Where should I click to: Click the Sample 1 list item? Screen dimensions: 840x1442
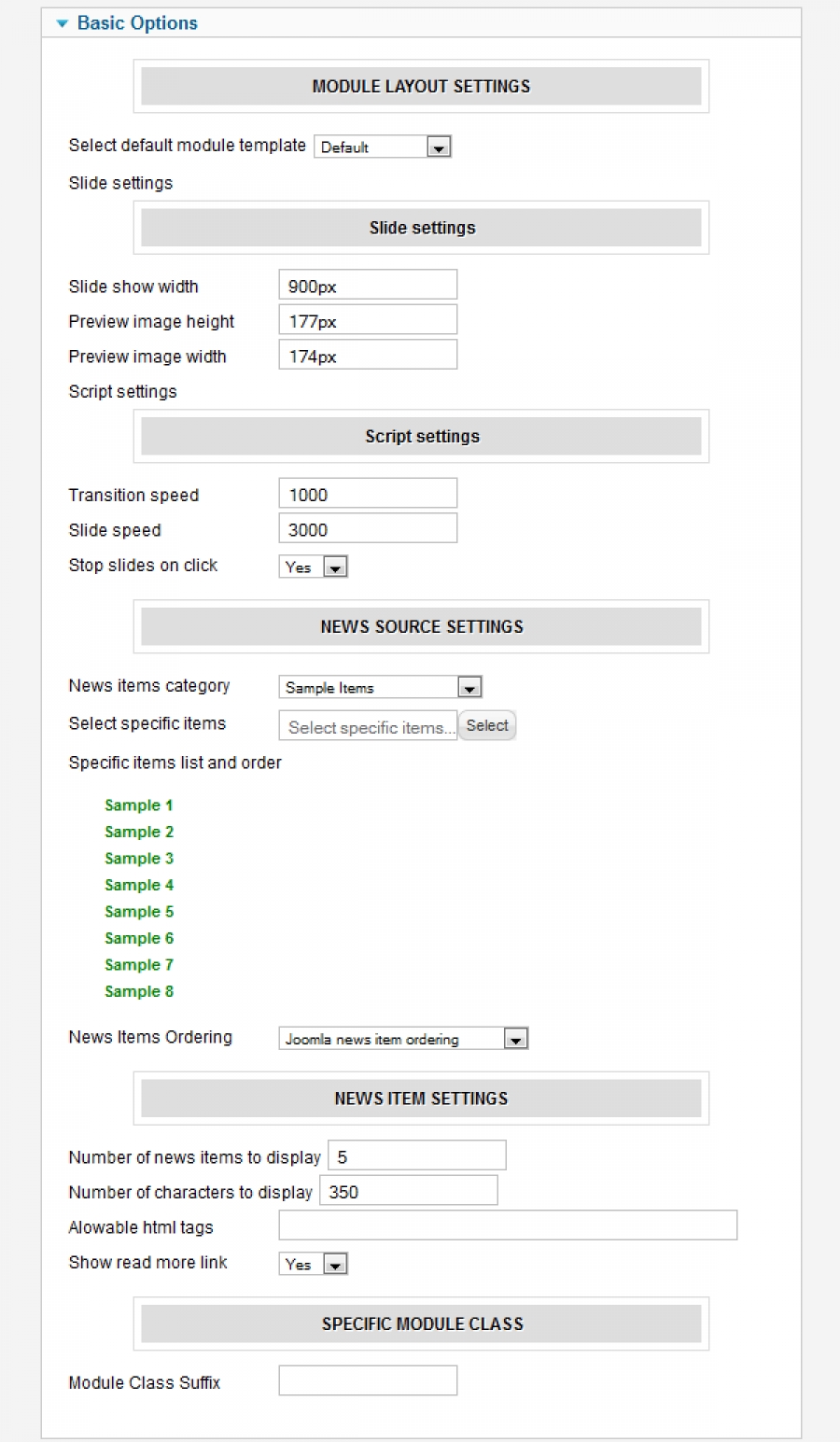click(139, 805)
